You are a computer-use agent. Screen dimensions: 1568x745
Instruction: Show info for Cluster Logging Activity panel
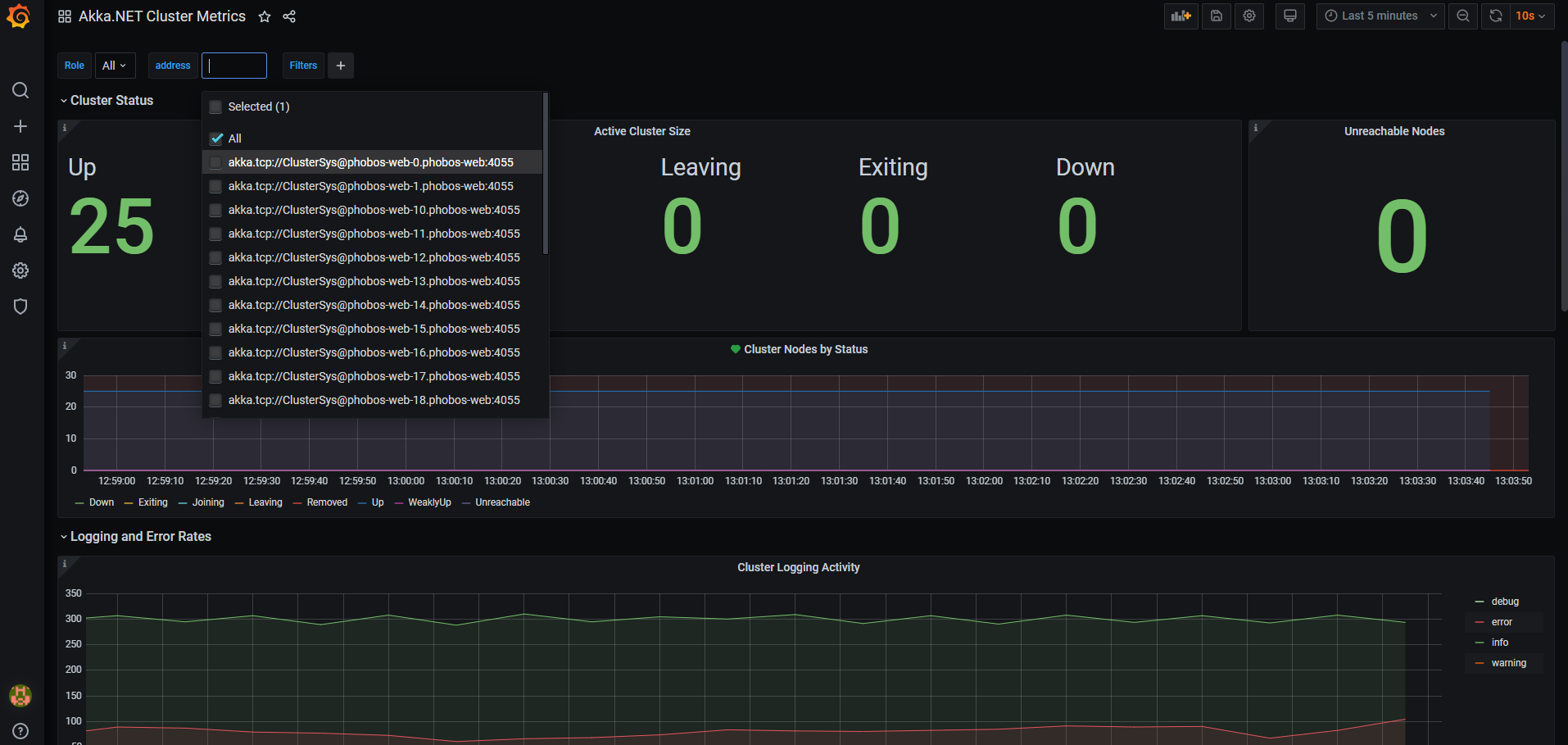[64, 563]
